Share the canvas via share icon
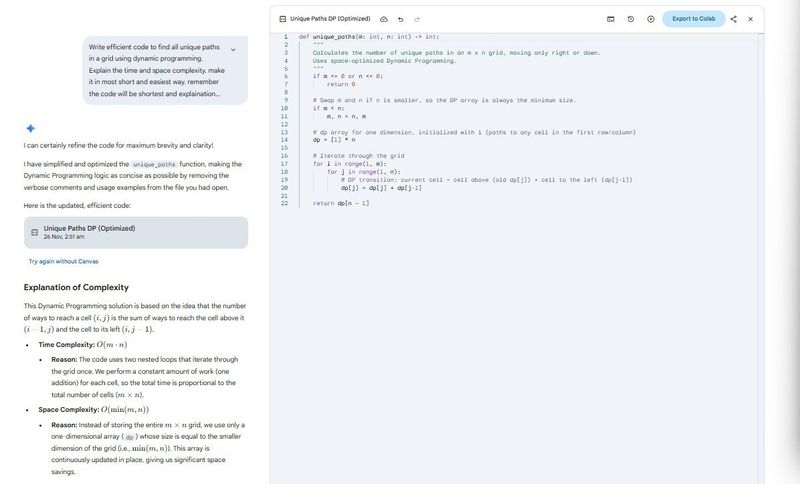800x484 pixels. click(x=733, y=19)
